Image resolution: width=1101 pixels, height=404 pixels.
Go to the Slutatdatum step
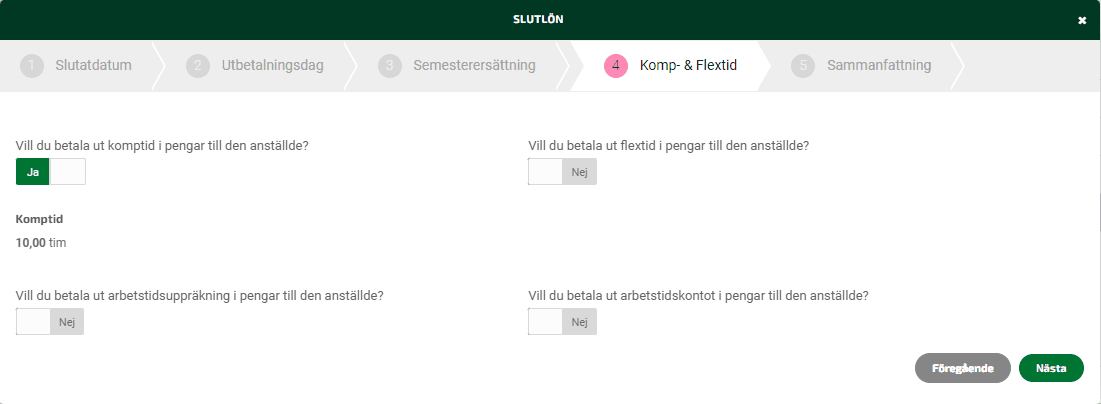pos(93,66)
